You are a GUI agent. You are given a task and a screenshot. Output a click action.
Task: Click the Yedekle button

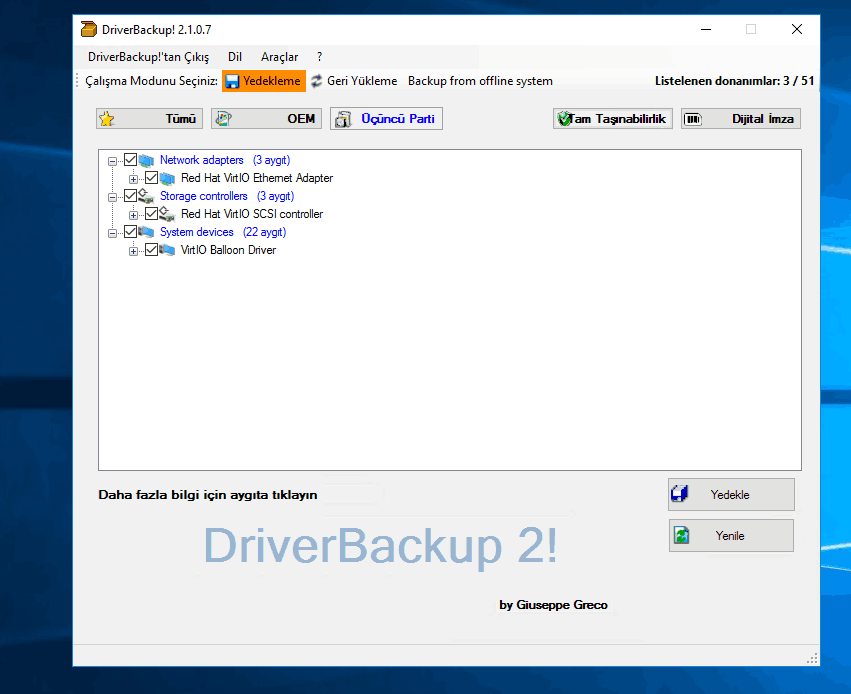(x=731, y=494)
